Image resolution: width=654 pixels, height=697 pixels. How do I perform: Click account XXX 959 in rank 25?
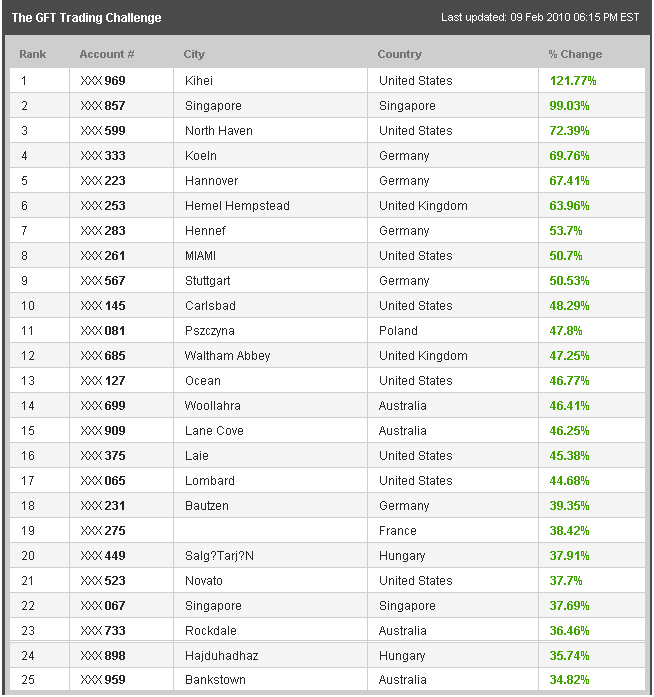point(103,681)
